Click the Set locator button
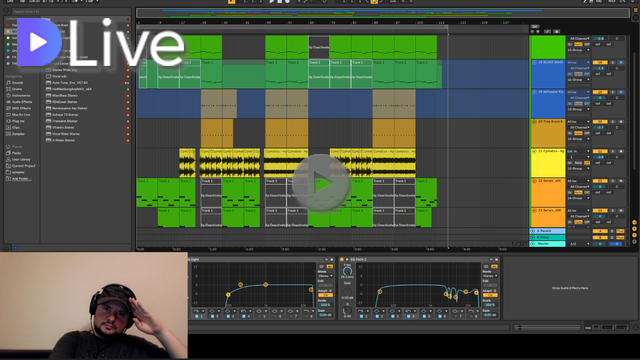 [535, 27]
